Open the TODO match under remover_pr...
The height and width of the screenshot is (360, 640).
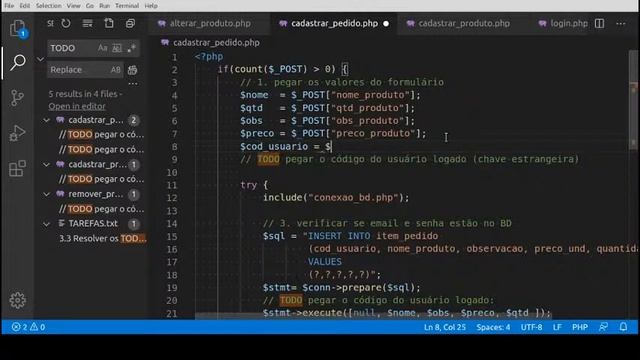(x=101, y=209)
